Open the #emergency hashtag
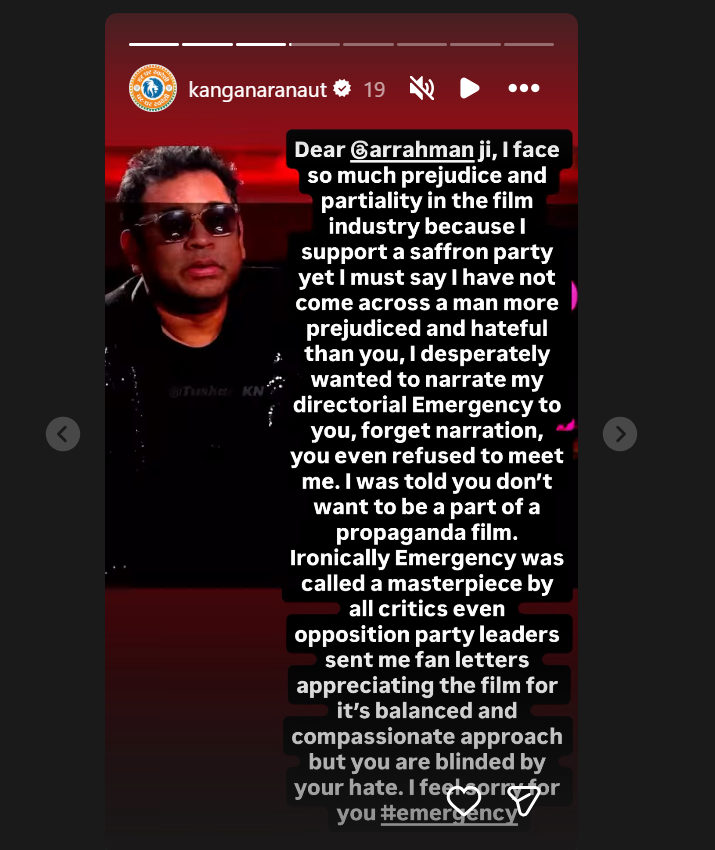 [449, 813]
